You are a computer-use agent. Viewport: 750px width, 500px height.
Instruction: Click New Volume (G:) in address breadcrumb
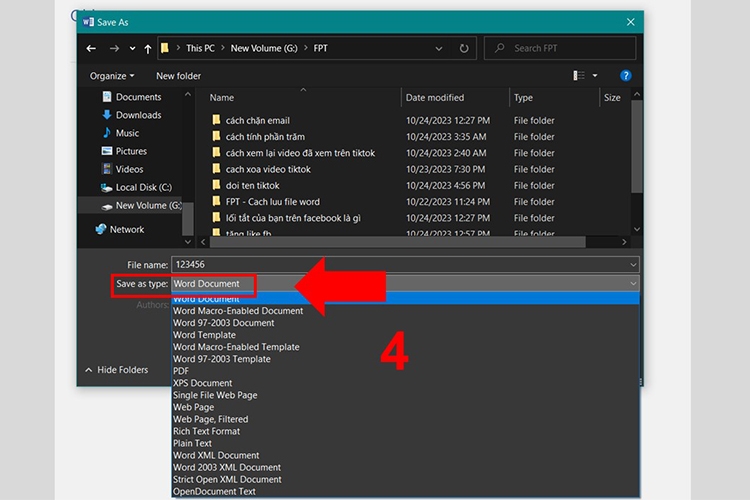coord(264,48)
